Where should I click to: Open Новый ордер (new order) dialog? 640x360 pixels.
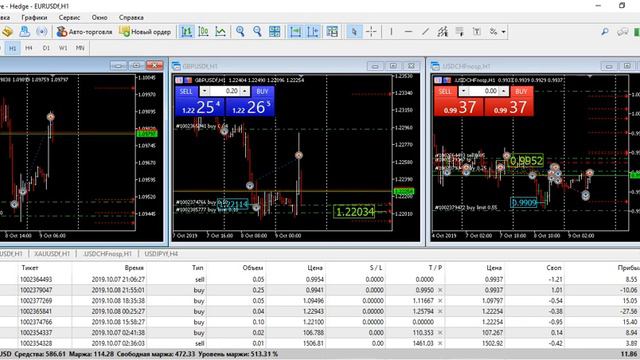(145, 32)
